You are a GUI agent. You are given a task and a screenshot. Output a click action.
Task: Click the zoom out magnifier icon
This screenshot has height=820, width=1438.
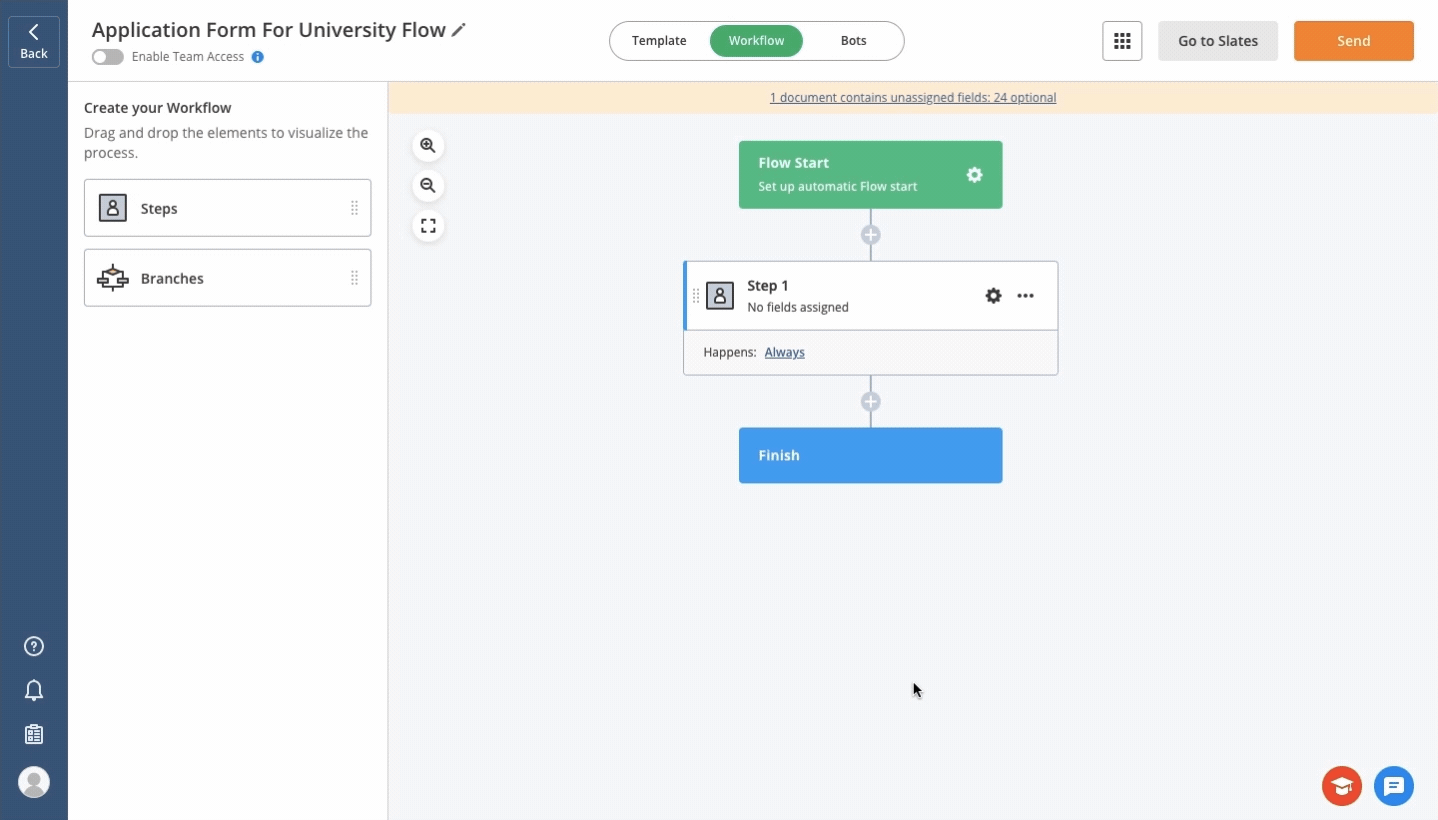[428, 186]
